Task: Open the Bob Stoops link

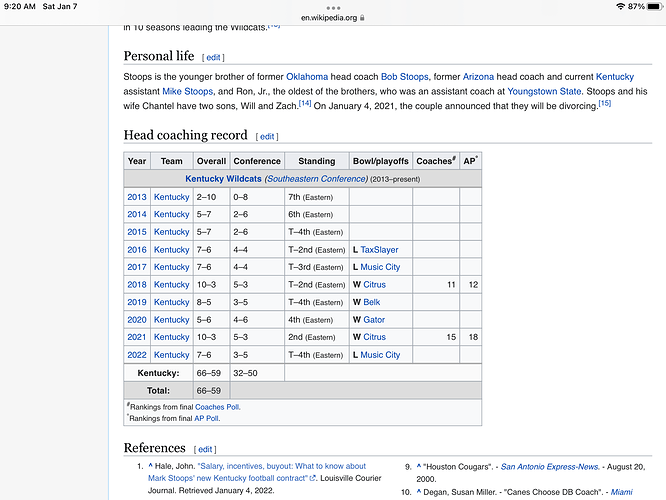Action: [404, 77]
